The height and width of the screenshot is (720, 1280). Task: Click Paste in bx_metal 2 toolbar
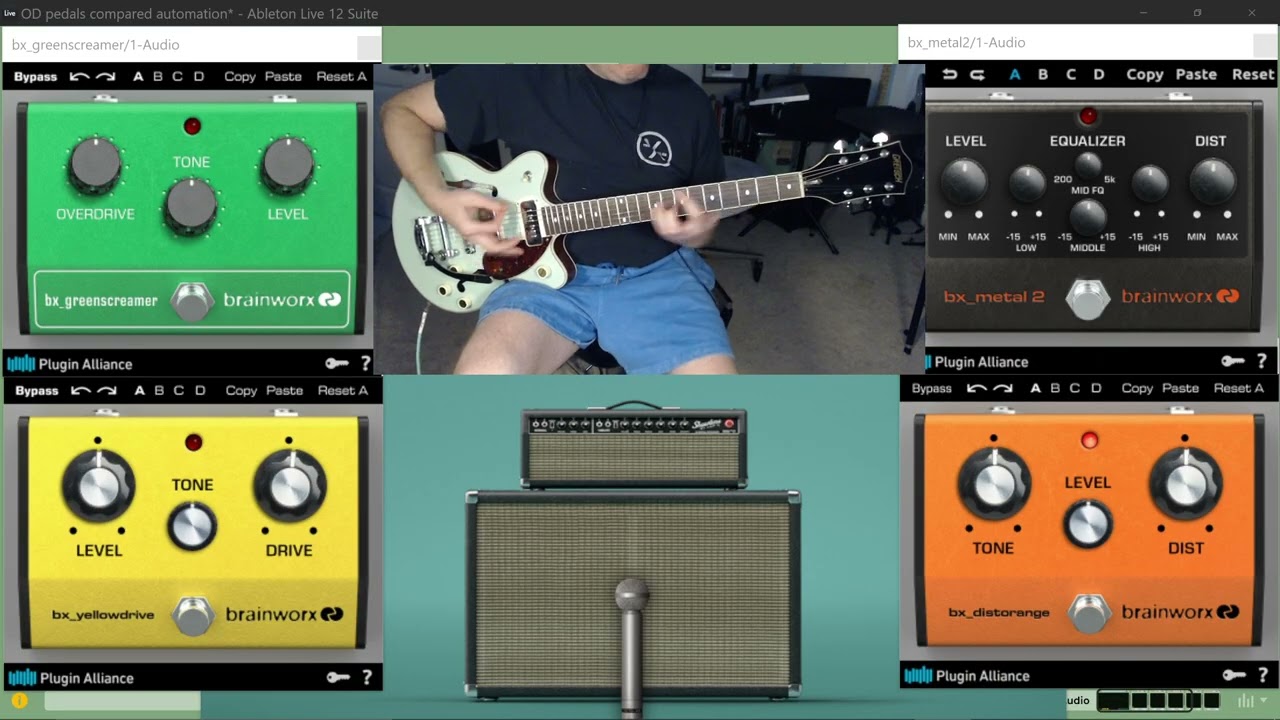(x=1196, y=75)
